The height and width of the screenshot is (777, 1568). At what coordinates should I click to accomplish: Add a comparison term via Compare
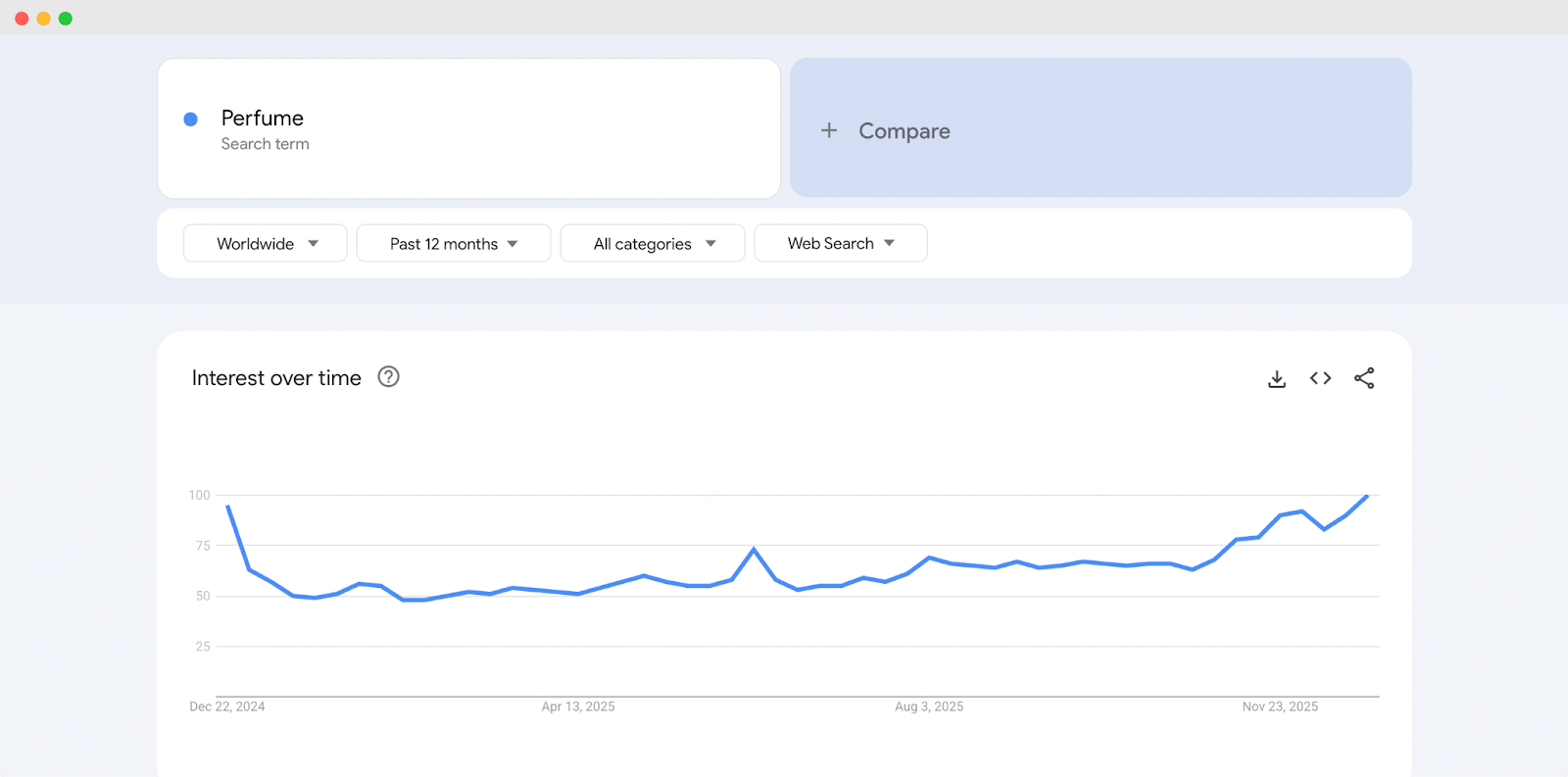point(1101,127)
